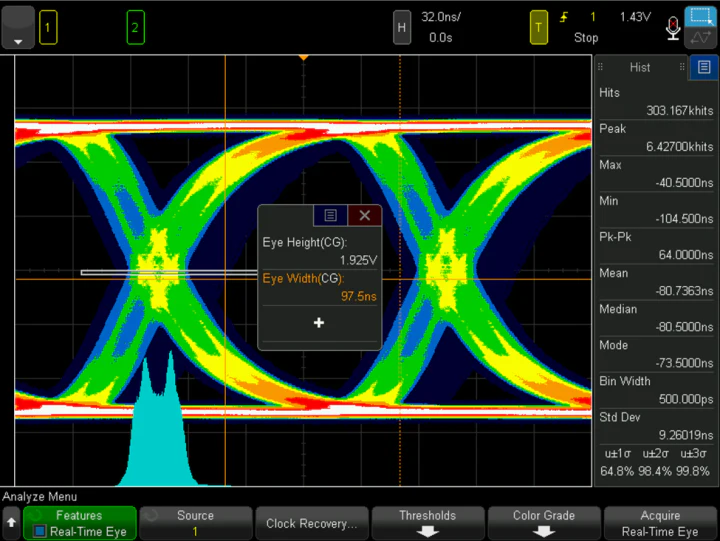
Task: Click the u±3σ 99.8% statistic
Action: tap(693, 462)
